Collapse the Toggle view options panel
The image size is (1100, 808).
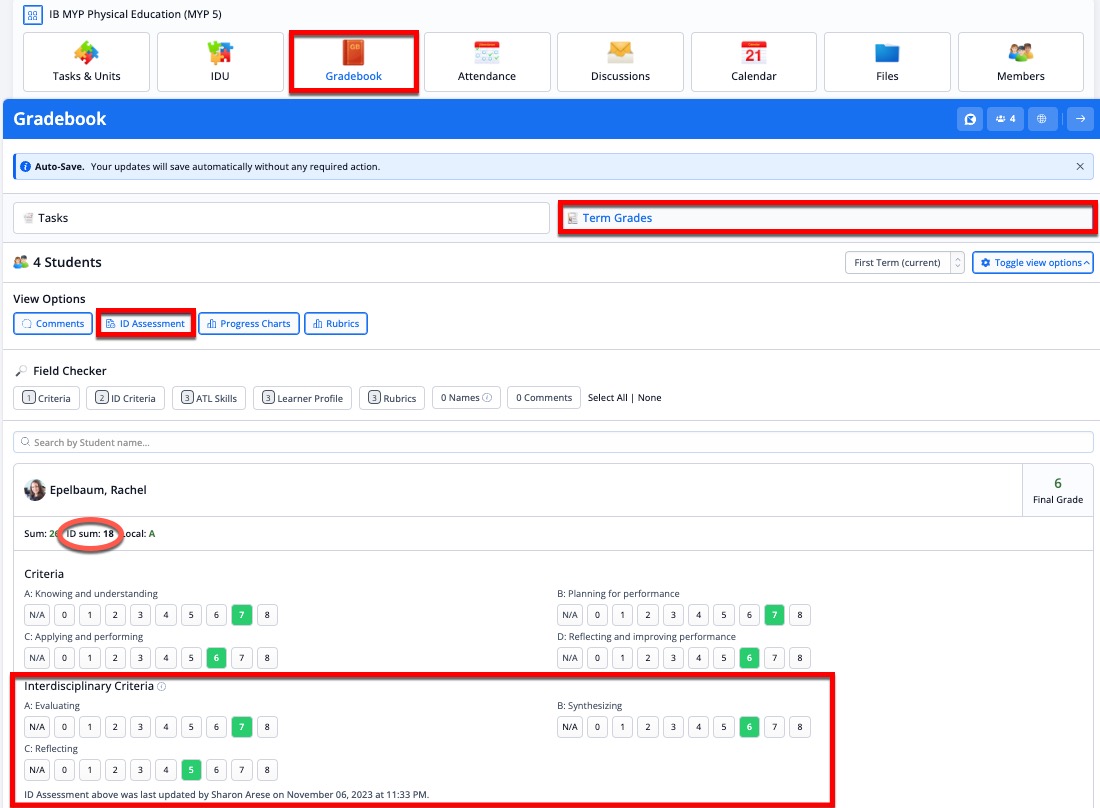click(x=1032, y=263)
